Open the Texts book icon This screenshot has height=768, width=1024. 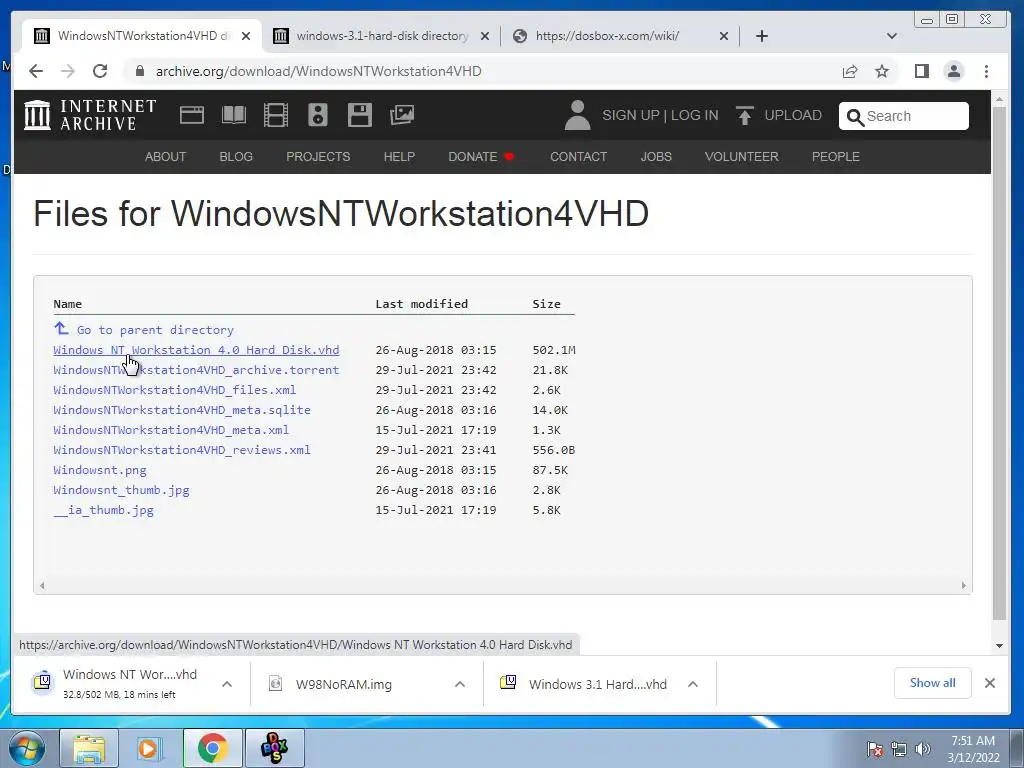coord(234,115)
